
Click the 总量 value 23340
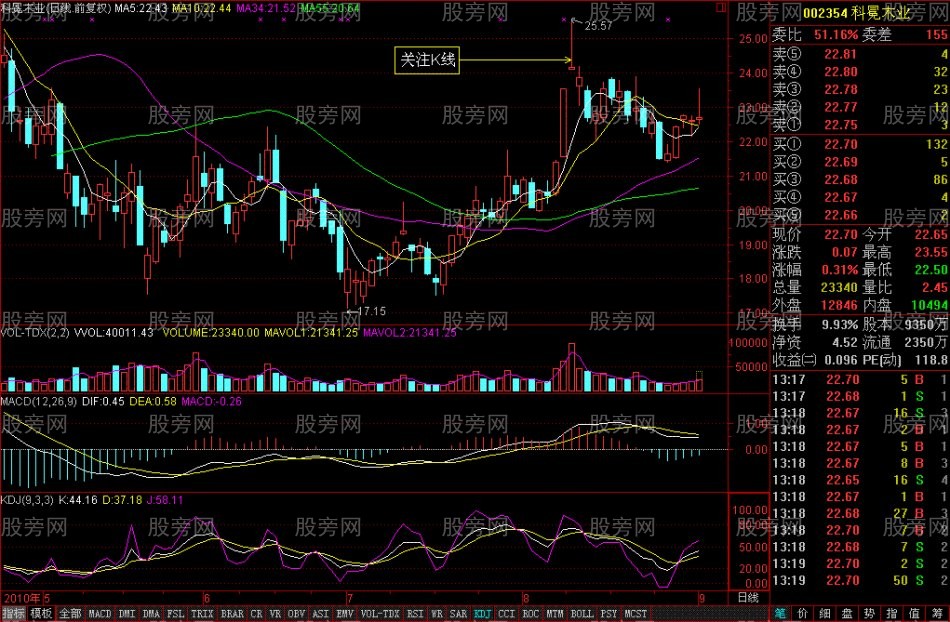[839, 287]
